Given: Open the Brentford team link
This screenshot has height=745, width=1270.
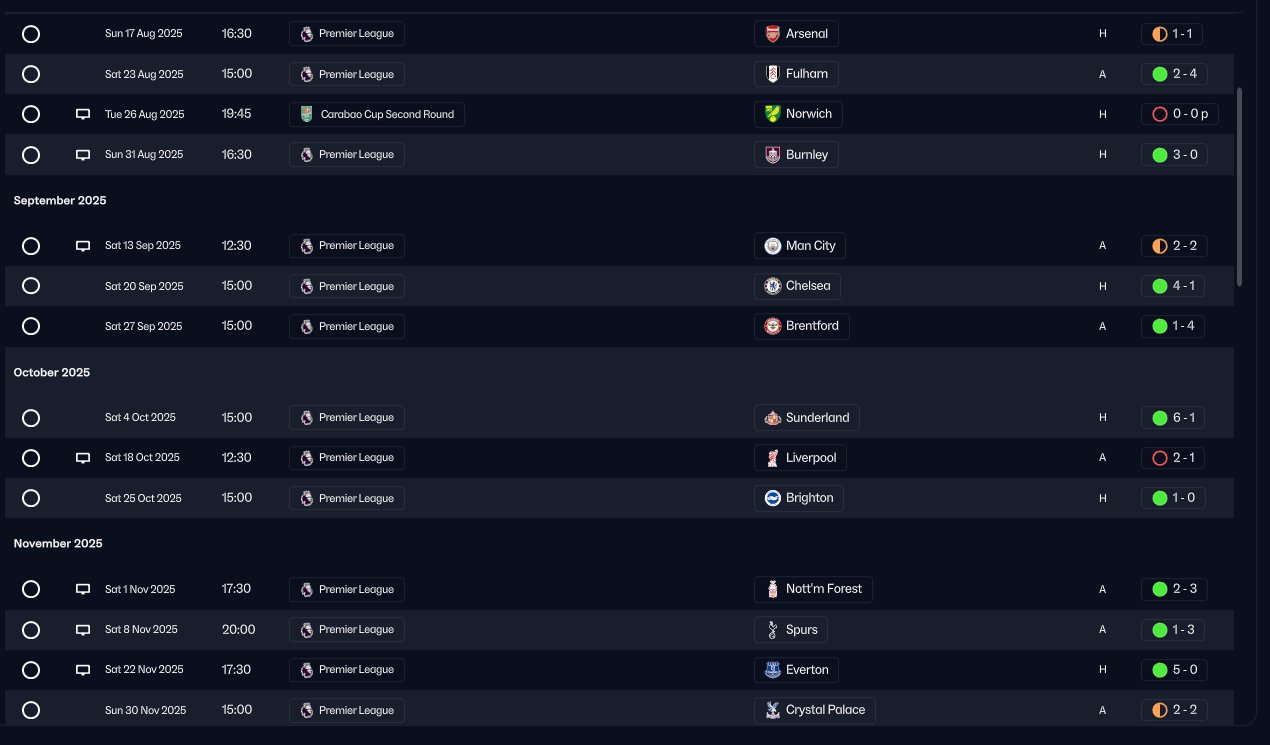Looking at the screenshot, I should pyautogui.click(x=802, y=326).
